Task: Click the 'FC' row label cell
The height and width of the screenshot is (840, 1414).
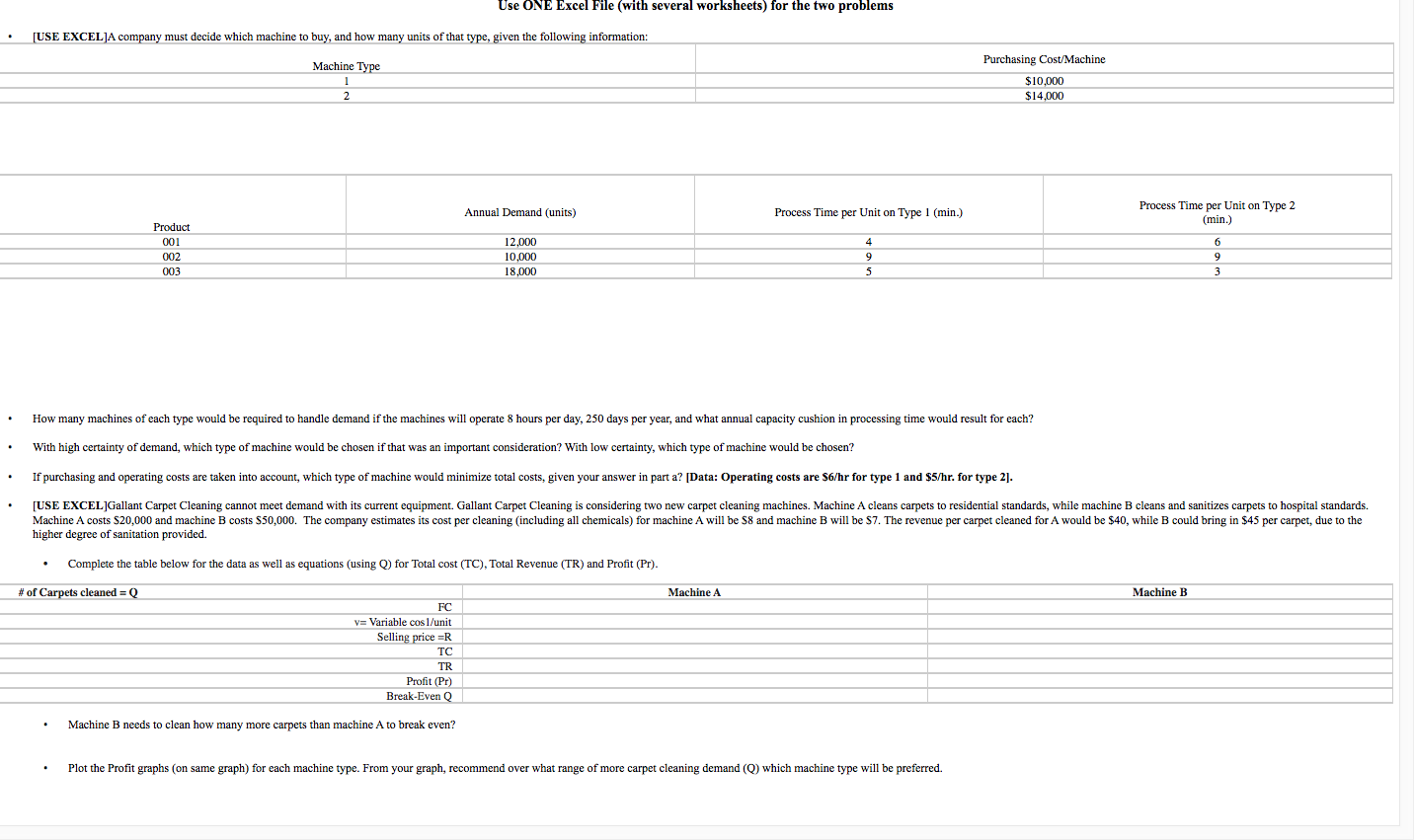Action: (444, 607)
